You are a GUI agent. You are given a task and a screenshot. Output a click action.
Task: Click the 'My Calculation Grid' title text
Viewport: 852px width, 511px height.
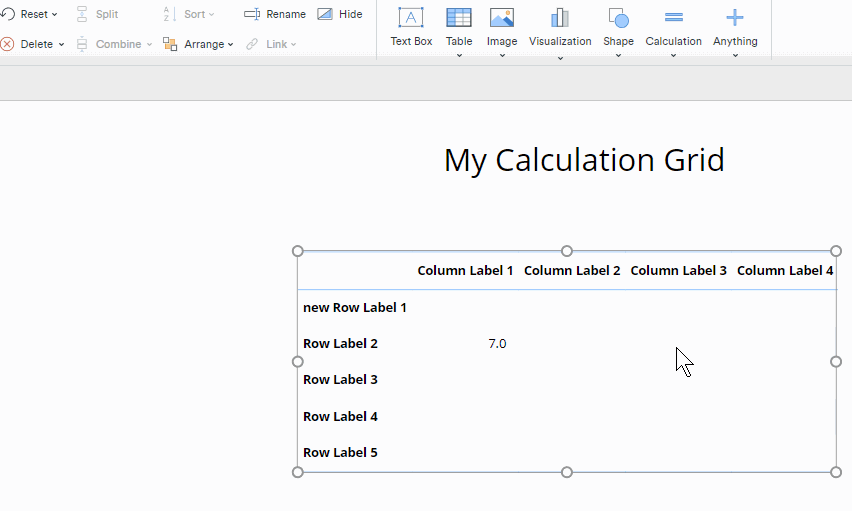coord(584,160)
